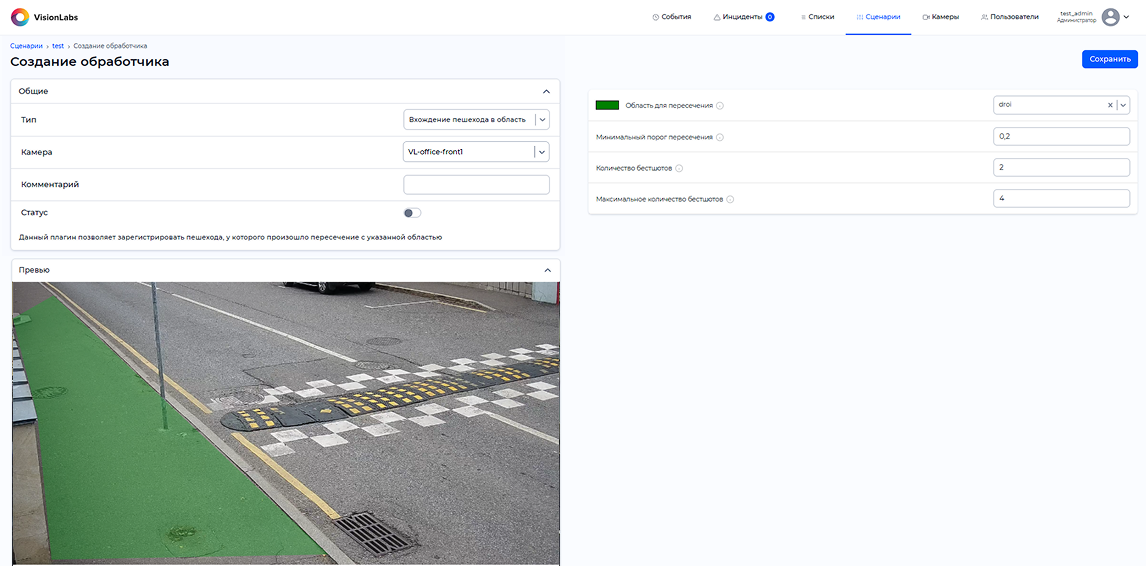Expand the user account menu chevron
1146x566 pixels.
click(1126, 17)
